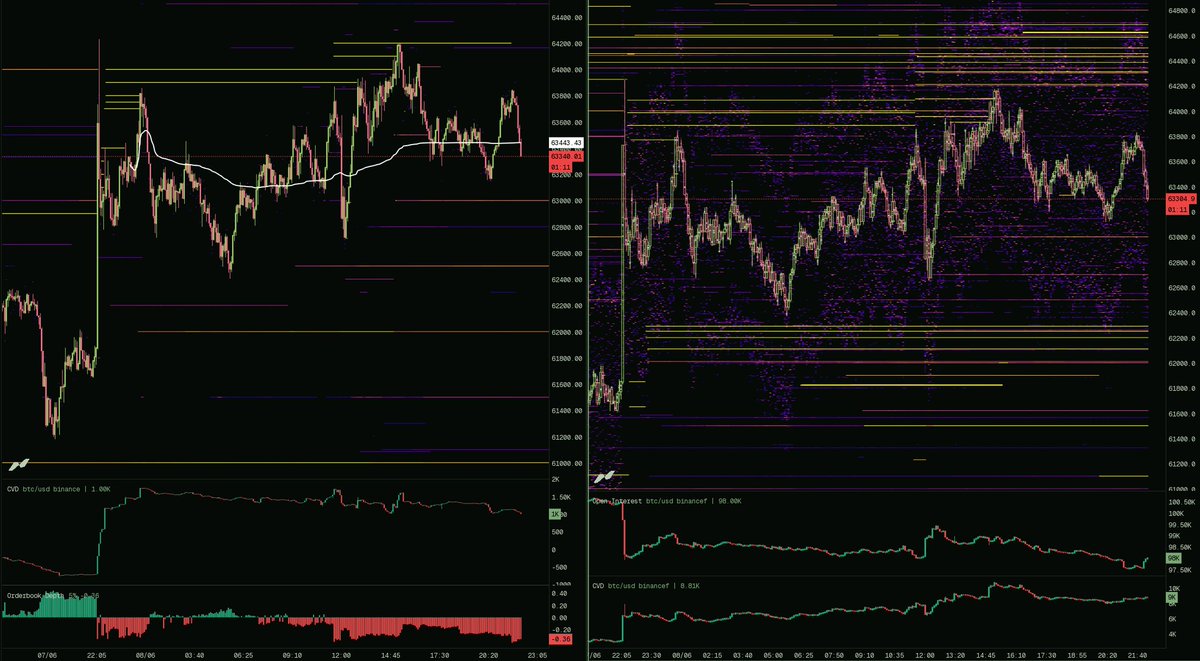Click the 12:00 label on left time axis
The width and height of the screenshot is (1200, 661).
point(341,655)
